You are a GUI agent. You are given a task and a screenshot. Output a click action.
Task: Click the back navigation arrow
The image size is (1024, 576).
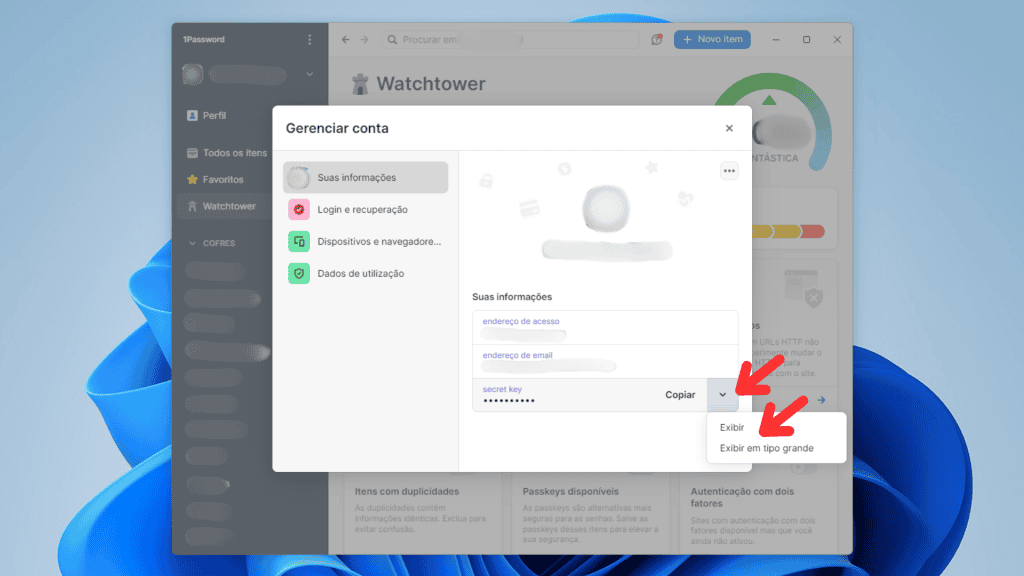[344, 39]
